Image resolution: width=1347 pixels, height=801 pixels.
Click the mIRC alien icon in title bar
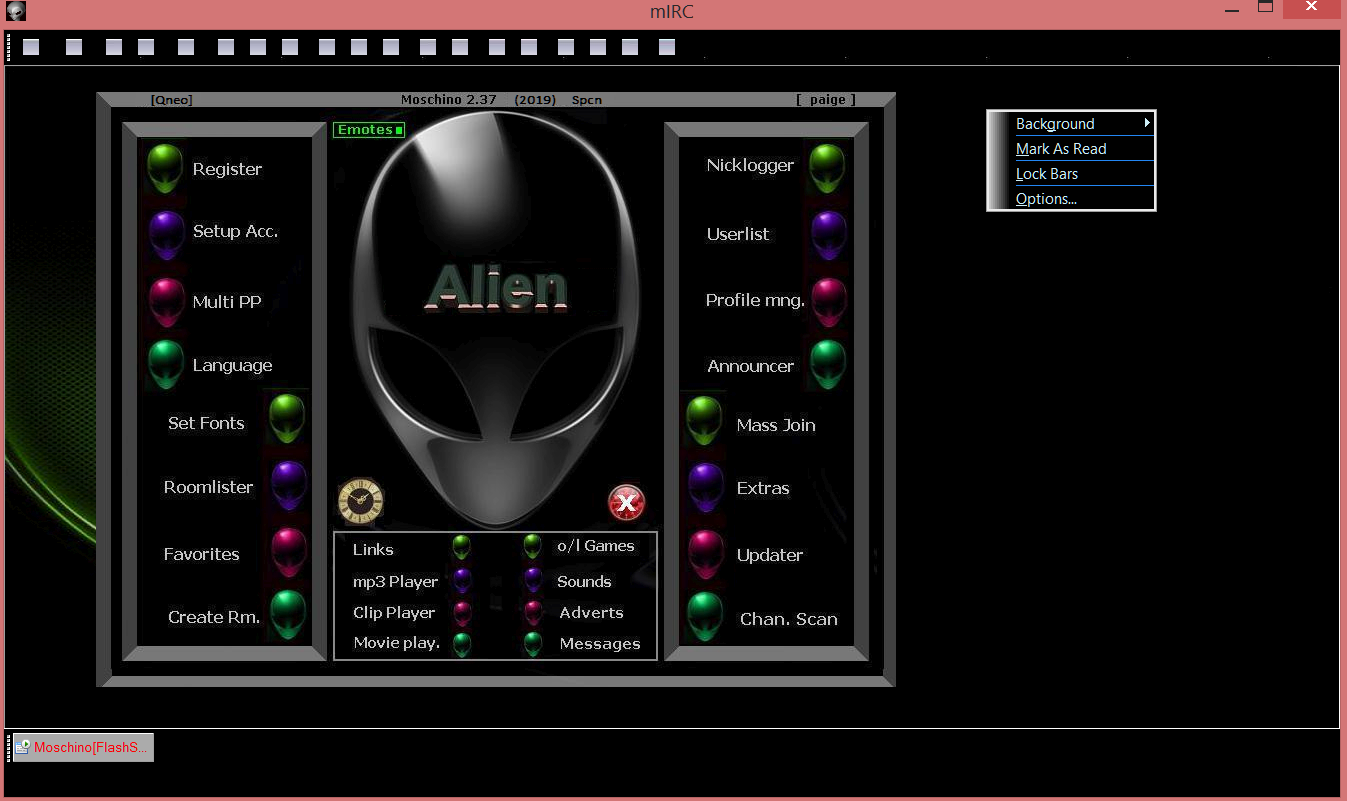point(15,12)
